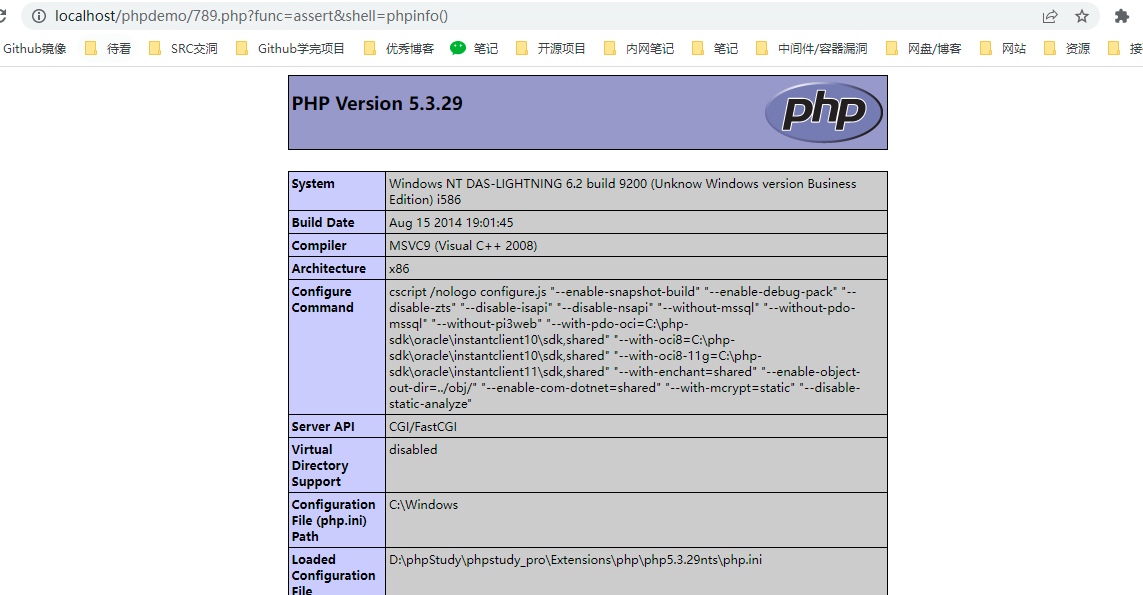Click the Server API row label
The height and width of the screenshot is (595, 1143).
pyautogui.click(x=323, y=427)
